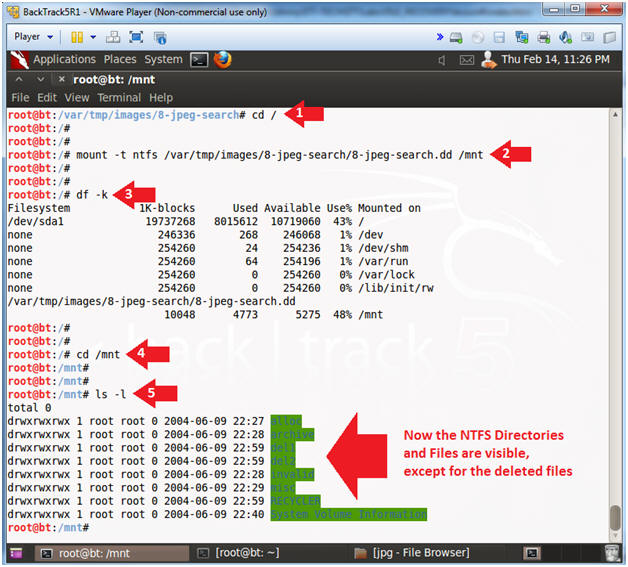
Task: Click the floppy drive device icon
Action: (x=499, y=38)
